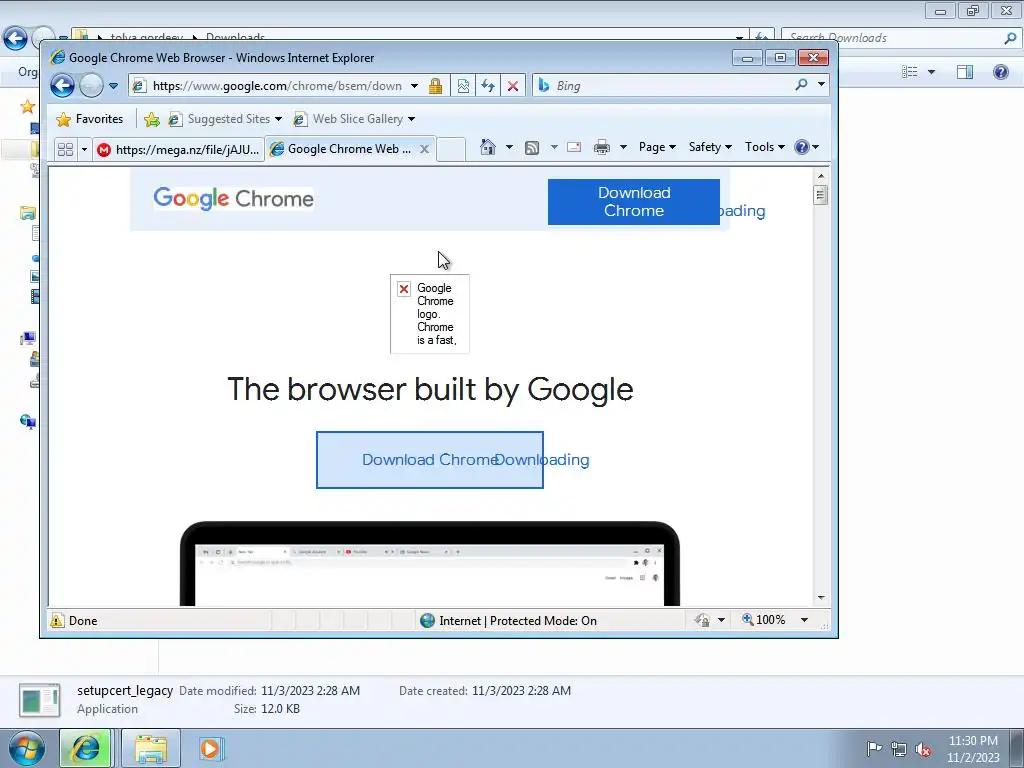Close the Google Chrome Web tab

coord(424,149)
